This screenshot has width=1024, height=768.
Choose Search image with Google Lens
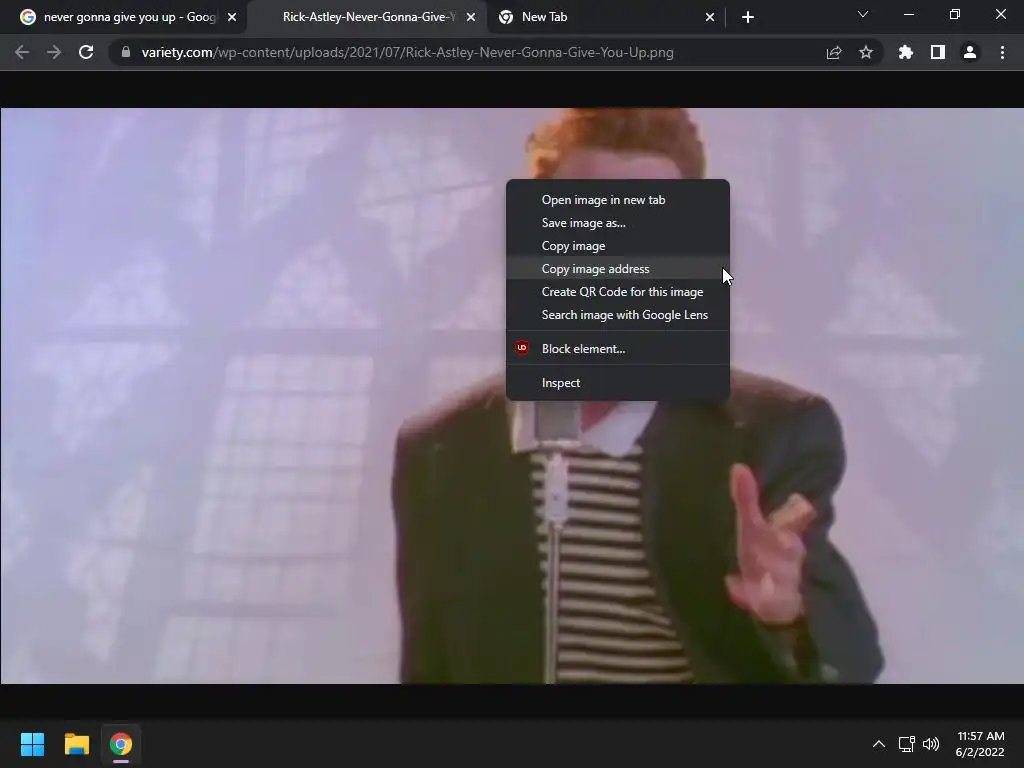(x=618, y=314)
